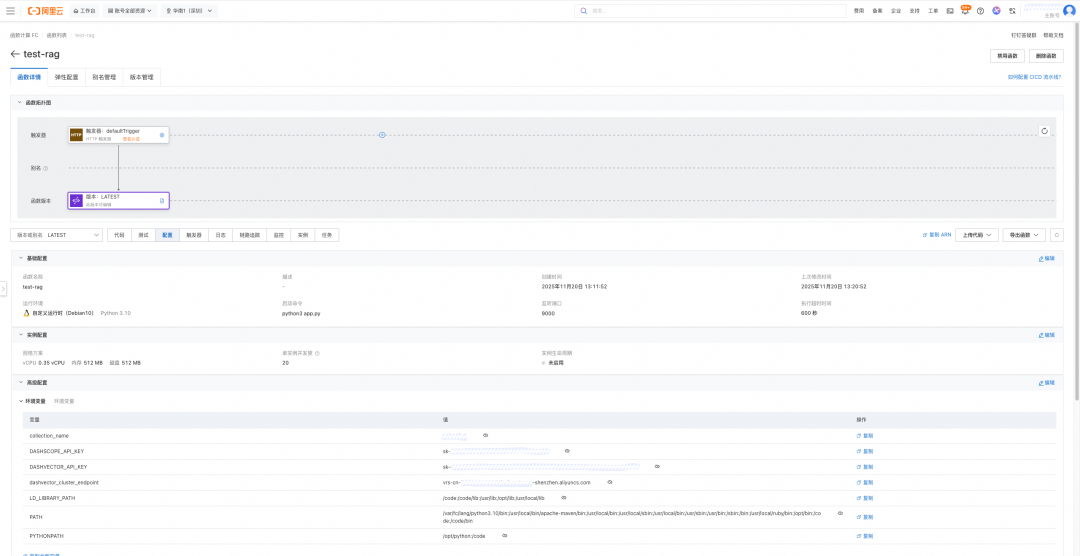The height and width of the screenshot is (556, 1080).
Task: Click the refresh icon next to 导出函数
Action: pos(1056,235)
